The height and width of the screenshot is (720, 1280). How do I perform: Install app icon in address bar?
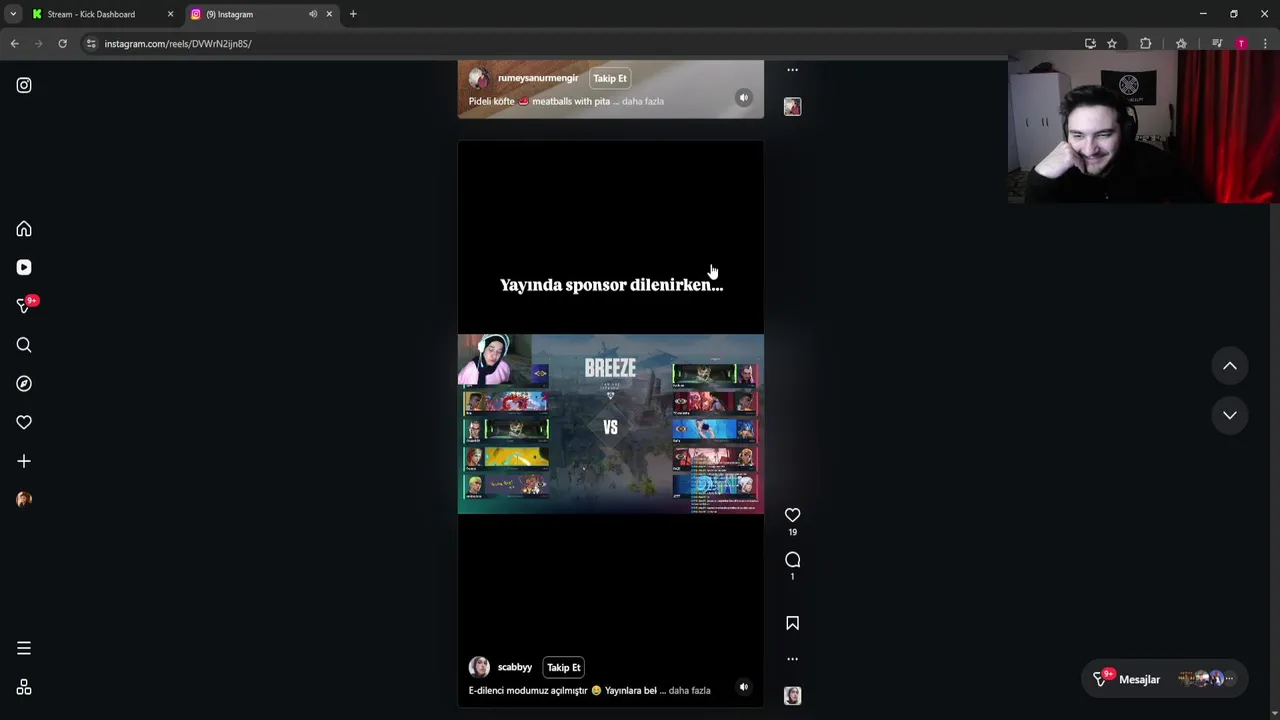click(1090, 44)
